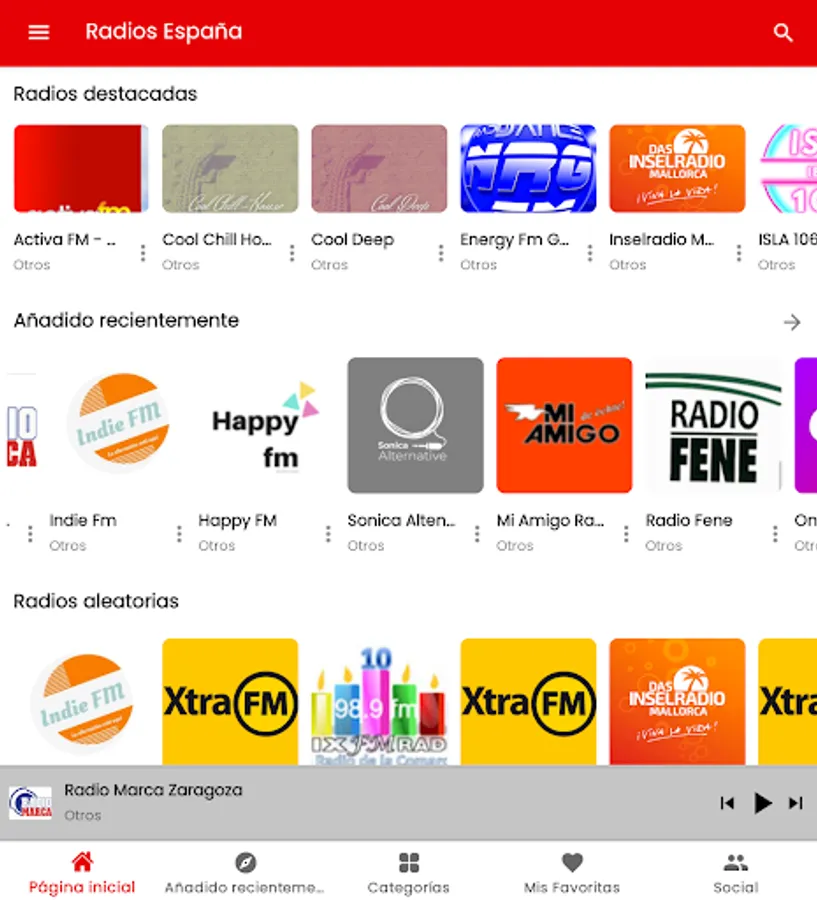Switch to Mis Favoritas tab

pyautogui.click(x=572, y=872)
